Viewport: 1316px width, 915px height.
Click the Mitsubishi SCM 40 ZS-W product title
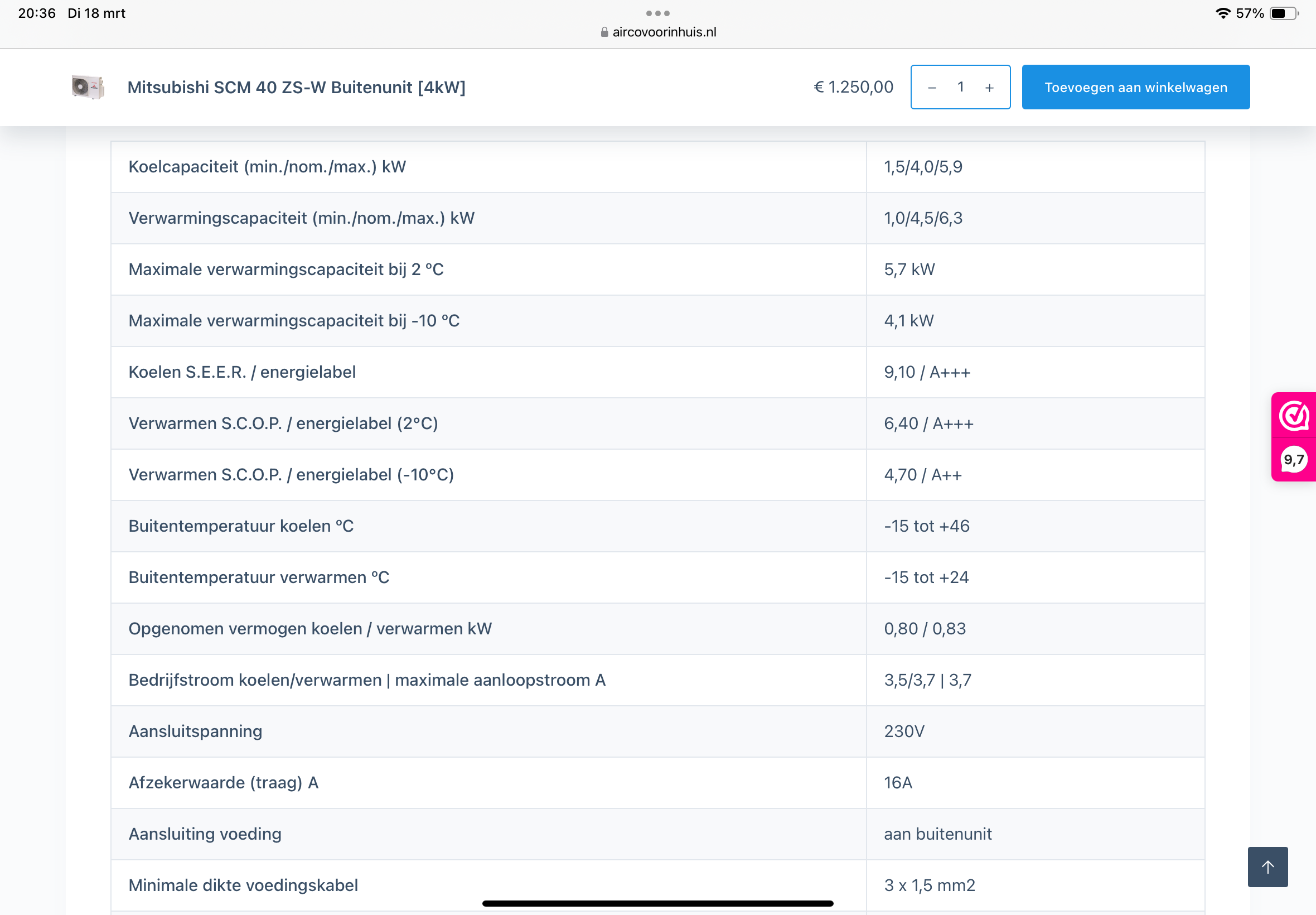tap(296, 87)
